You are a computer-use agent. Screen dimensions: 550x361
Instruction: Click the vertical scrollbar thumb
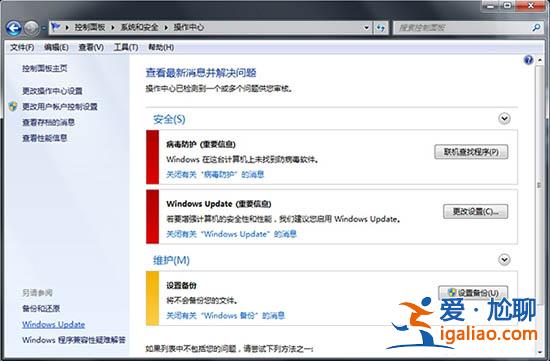(x=539, y=184)
